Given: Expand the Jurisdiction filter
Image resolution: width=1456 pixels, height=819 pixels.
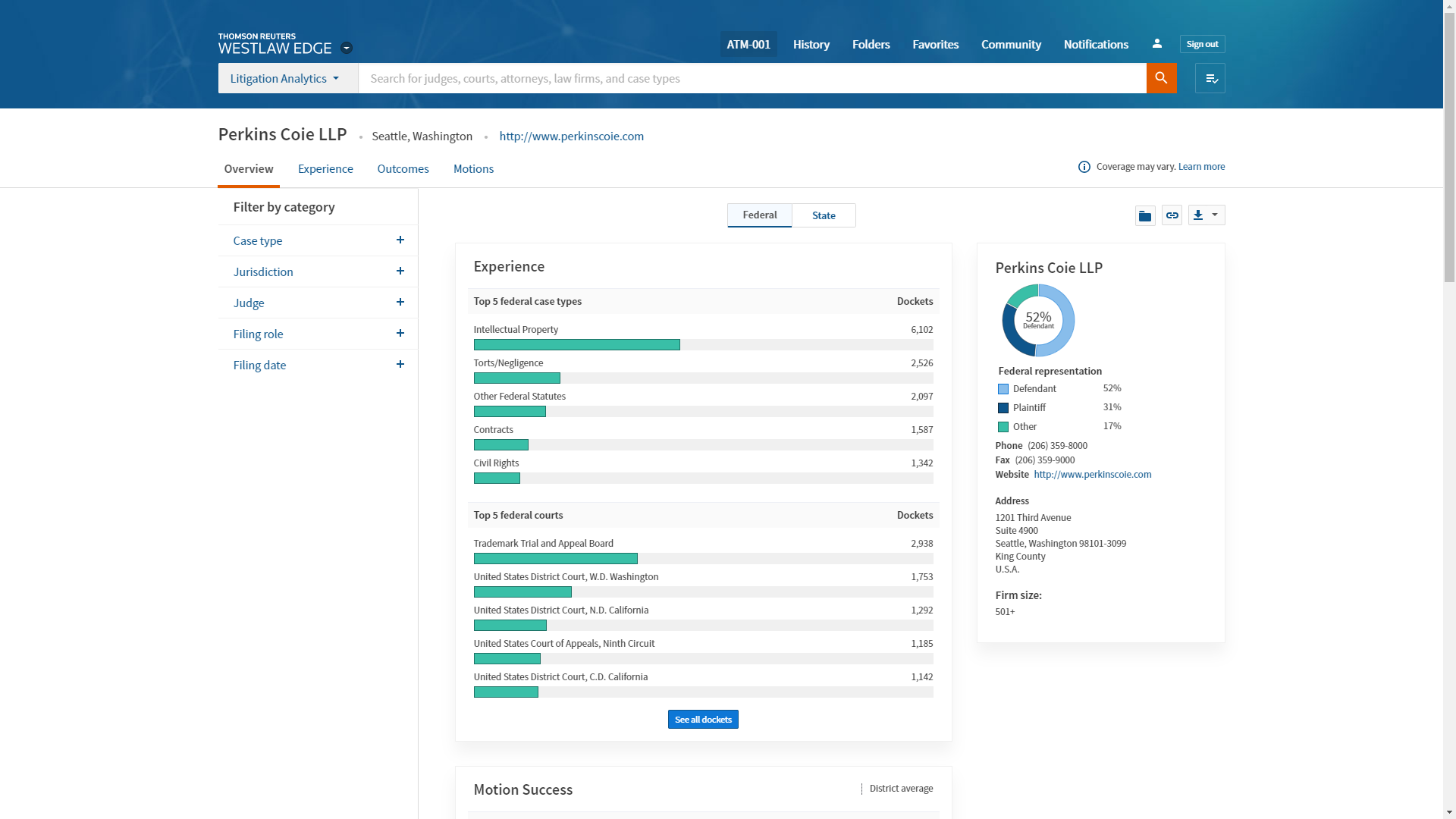Looking at the screenshot, I should coord(400,271).
